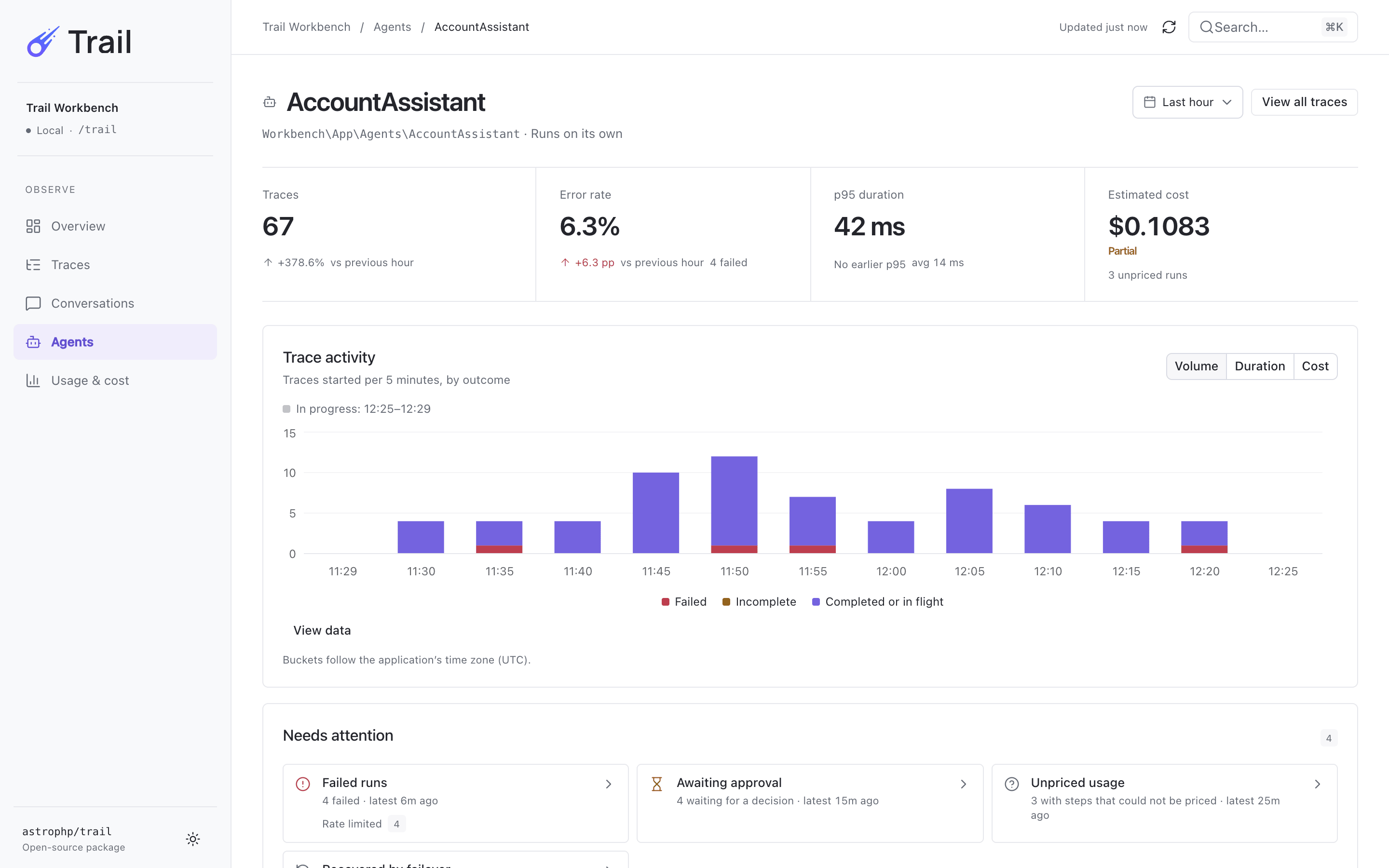Click Trail Workbench breadcrumb link

point(307,27)
